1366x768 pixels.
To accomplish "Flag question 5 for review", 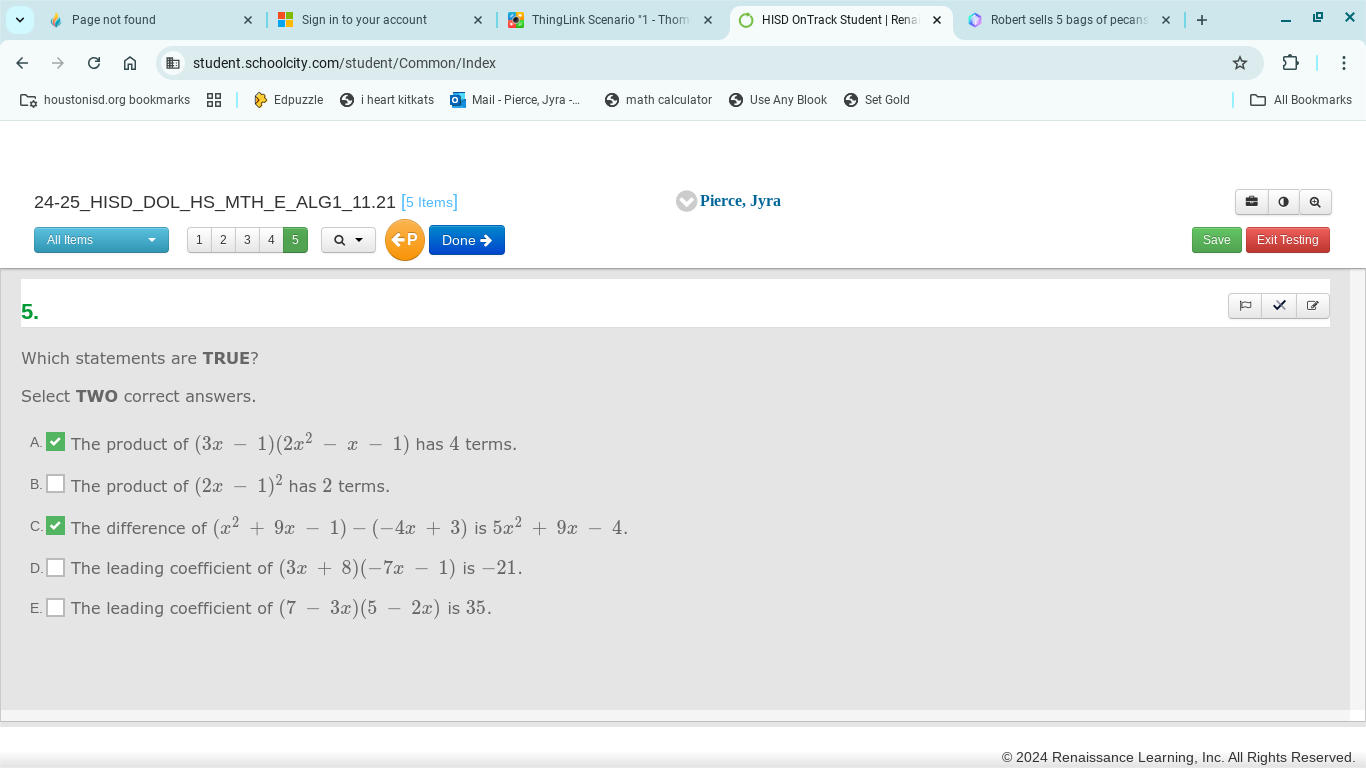I will [1245, 306].
